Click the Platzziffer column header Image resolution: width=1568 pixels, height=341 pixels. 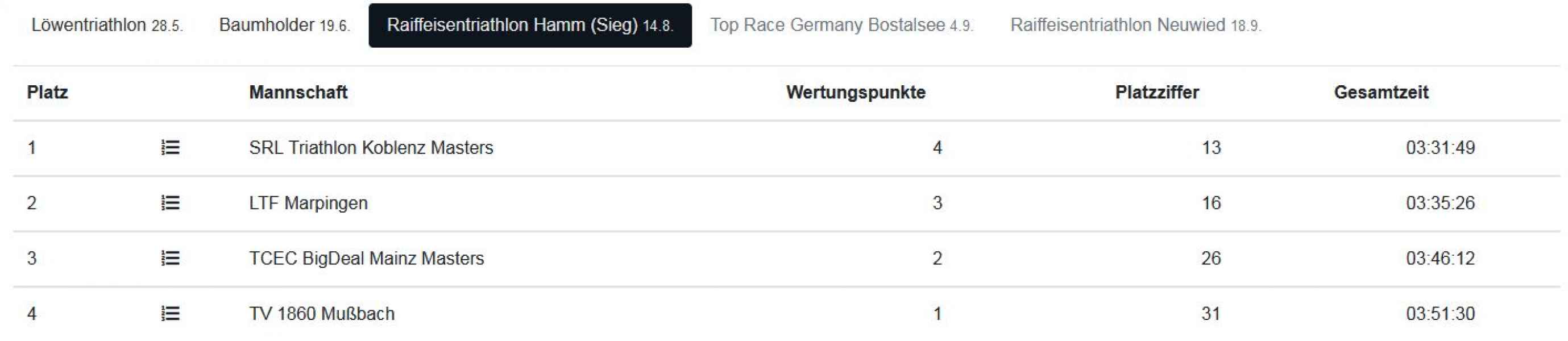(x=1157, y=93)
